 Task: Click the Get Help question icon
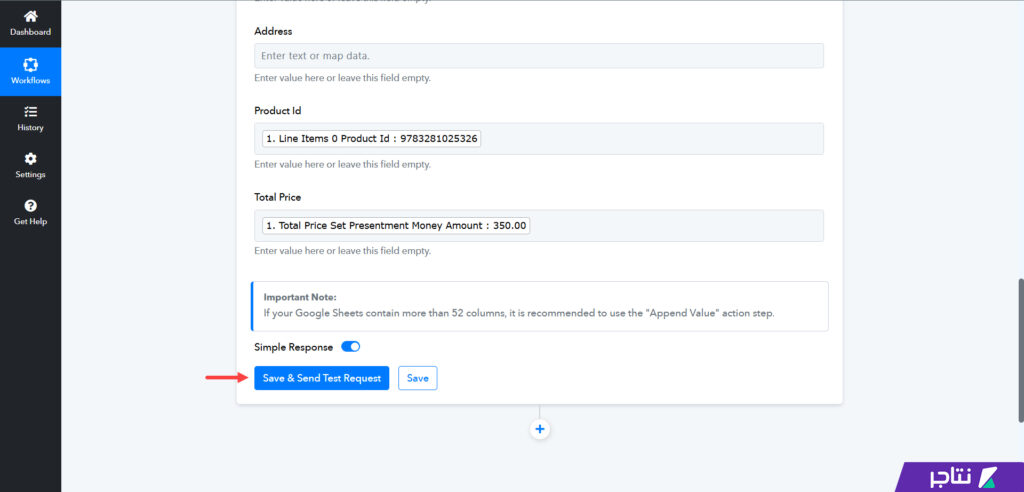[x=30, y=206]
